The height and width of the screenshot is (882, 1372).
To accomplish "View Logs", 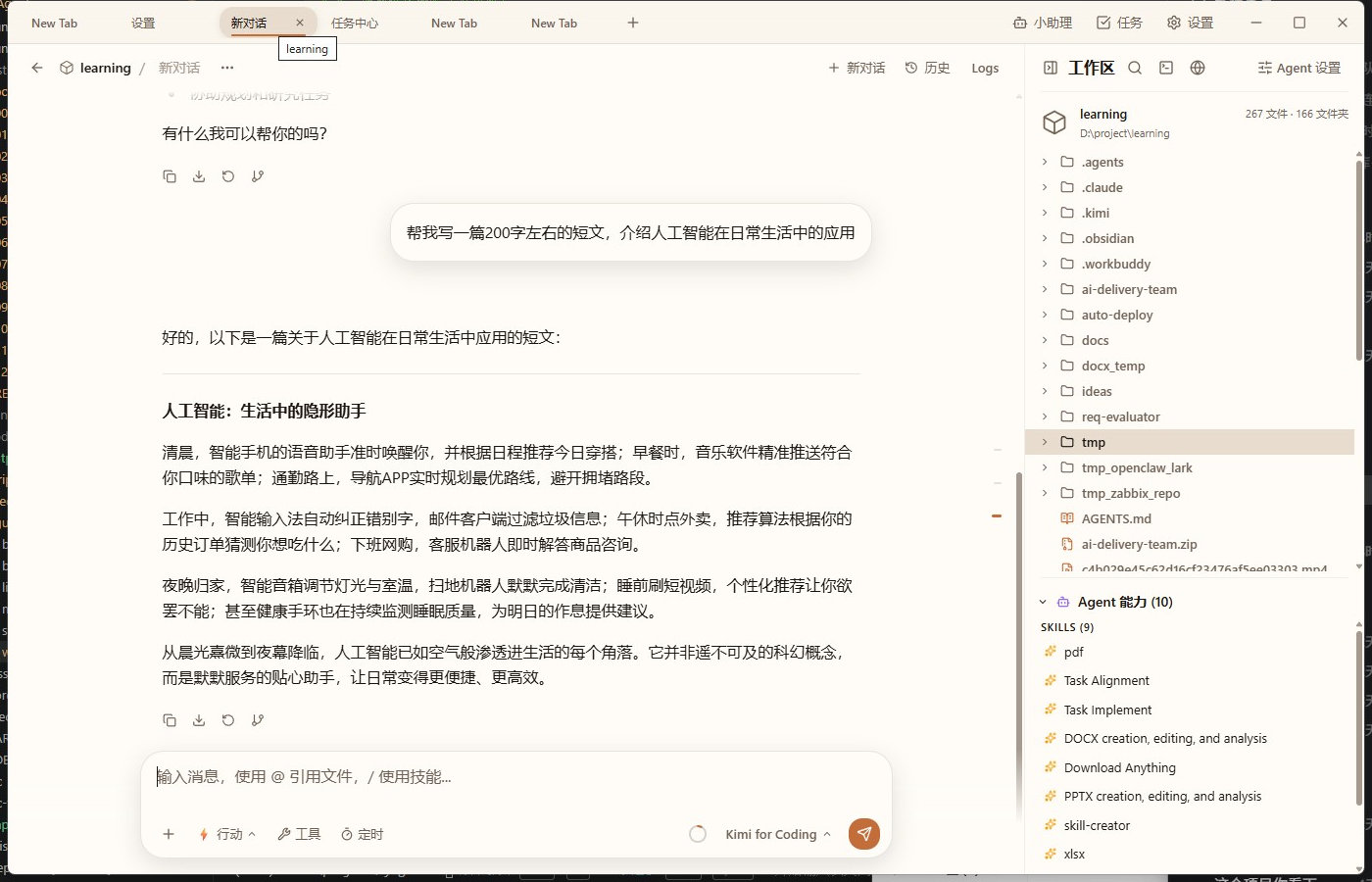I will click(x=985, y=68).
